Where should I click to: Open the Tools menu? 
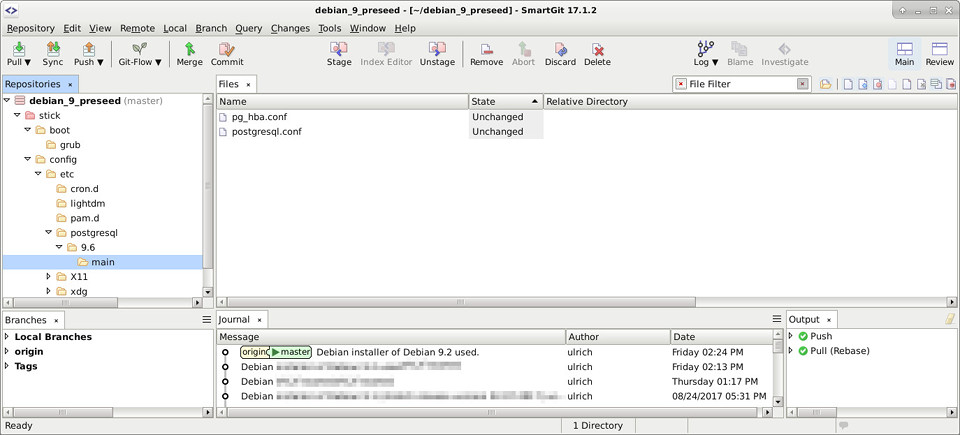[329, 28]
